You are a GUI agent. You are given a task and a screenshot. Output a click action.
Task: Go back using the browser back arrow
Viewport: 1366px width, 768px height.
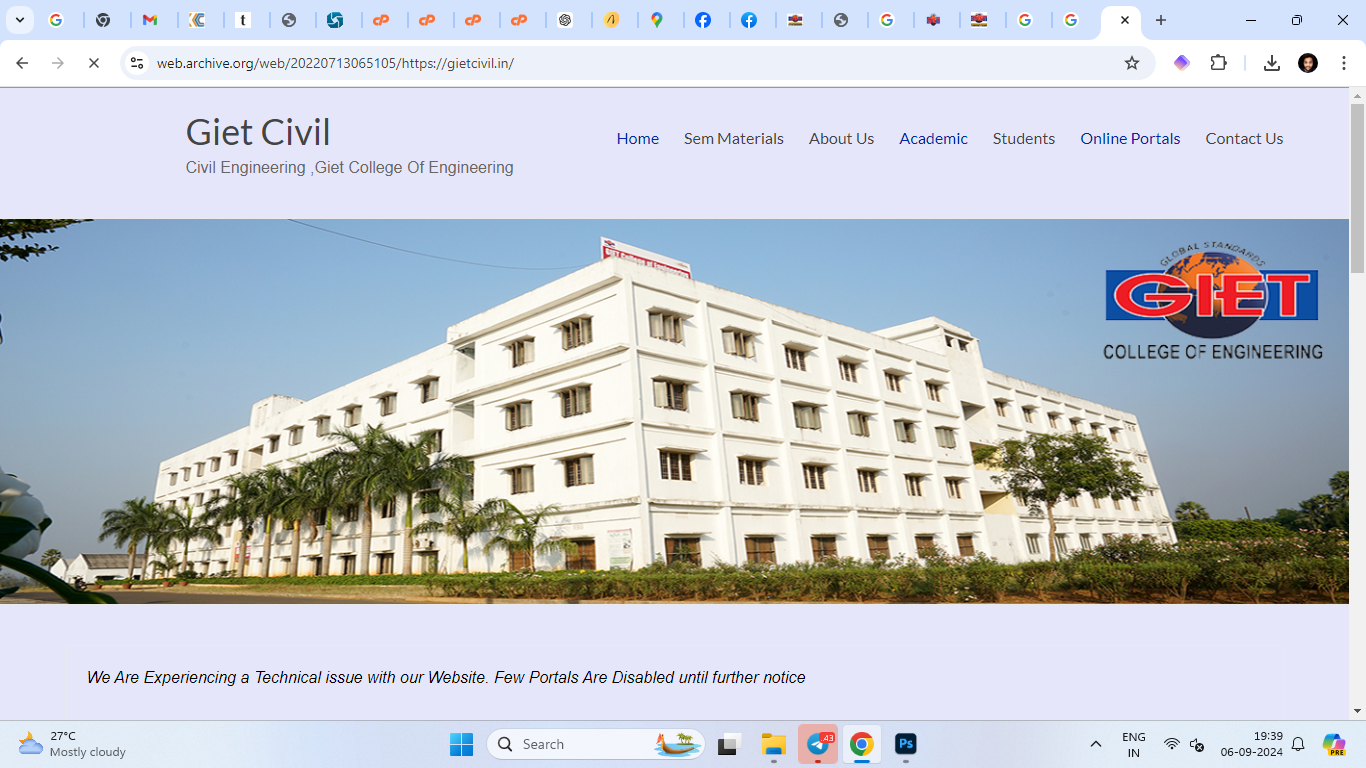pyautogui.click(x=22, y=63)
